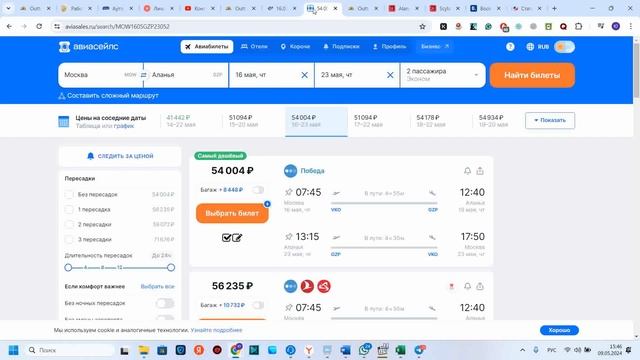Viewport: 640px width, 360px height.
Task: Bookmark this page with the star icon
Action: click(422, 27)
